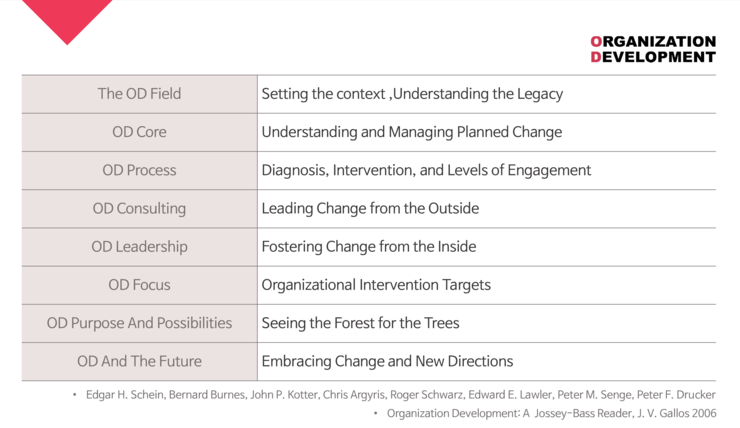The image size is (740, 428).
Task: Click 'Leading Change from the Outside' text
Action: click(x=370, y=209)
